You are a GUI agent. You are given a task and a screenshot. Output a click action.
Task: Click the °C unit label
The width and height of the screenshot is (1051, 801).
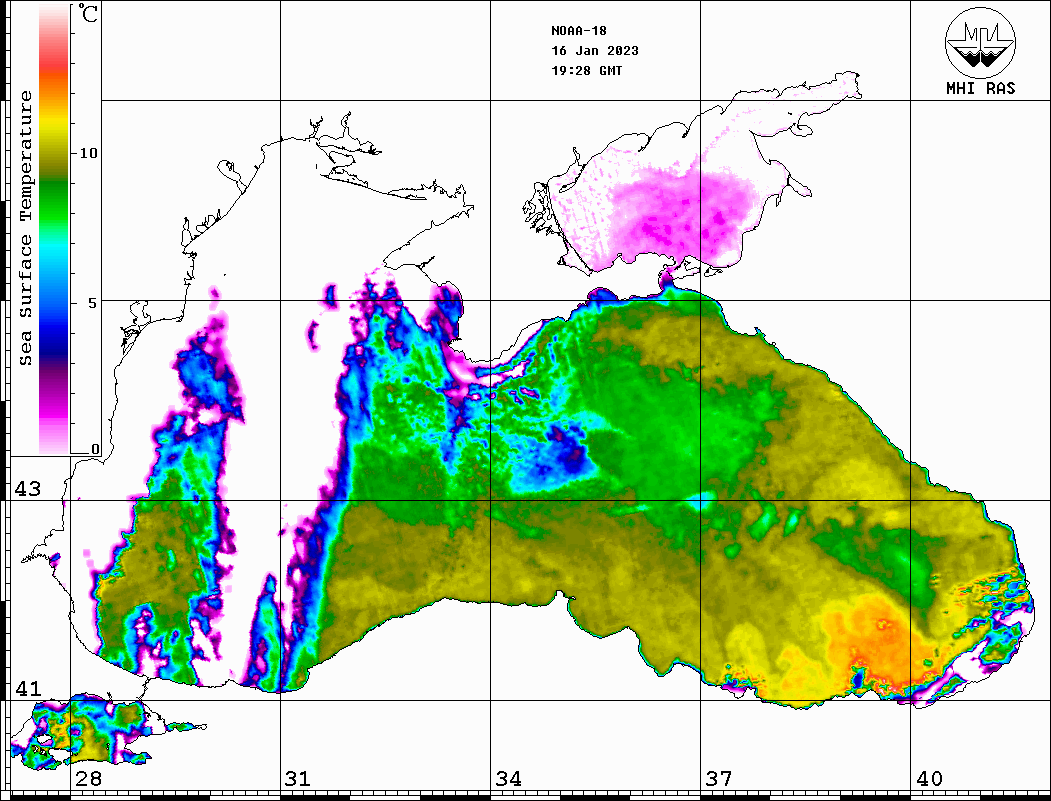pyautogui.click(x=88, y=13)
